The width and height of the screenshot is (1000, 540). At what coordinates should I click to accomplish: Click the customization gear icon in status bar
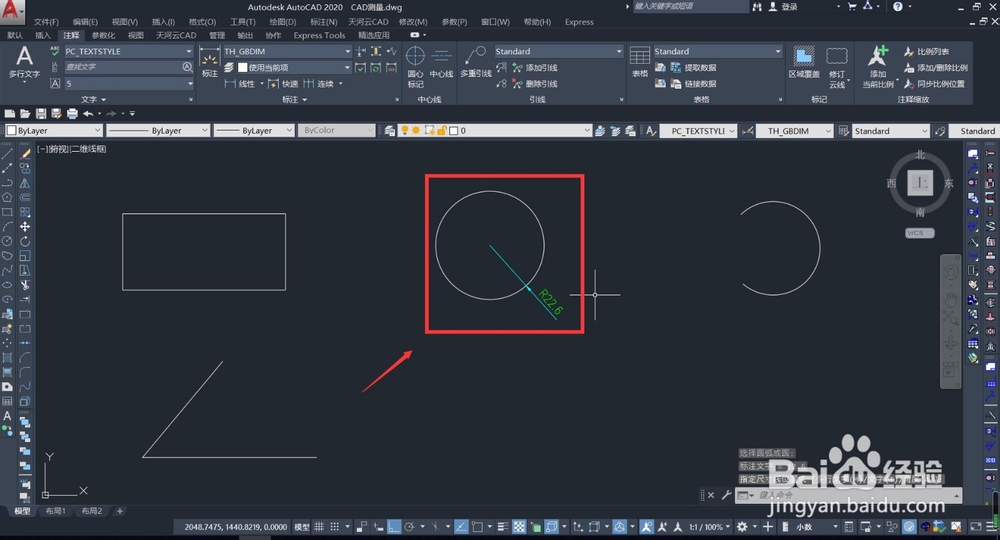742,527
